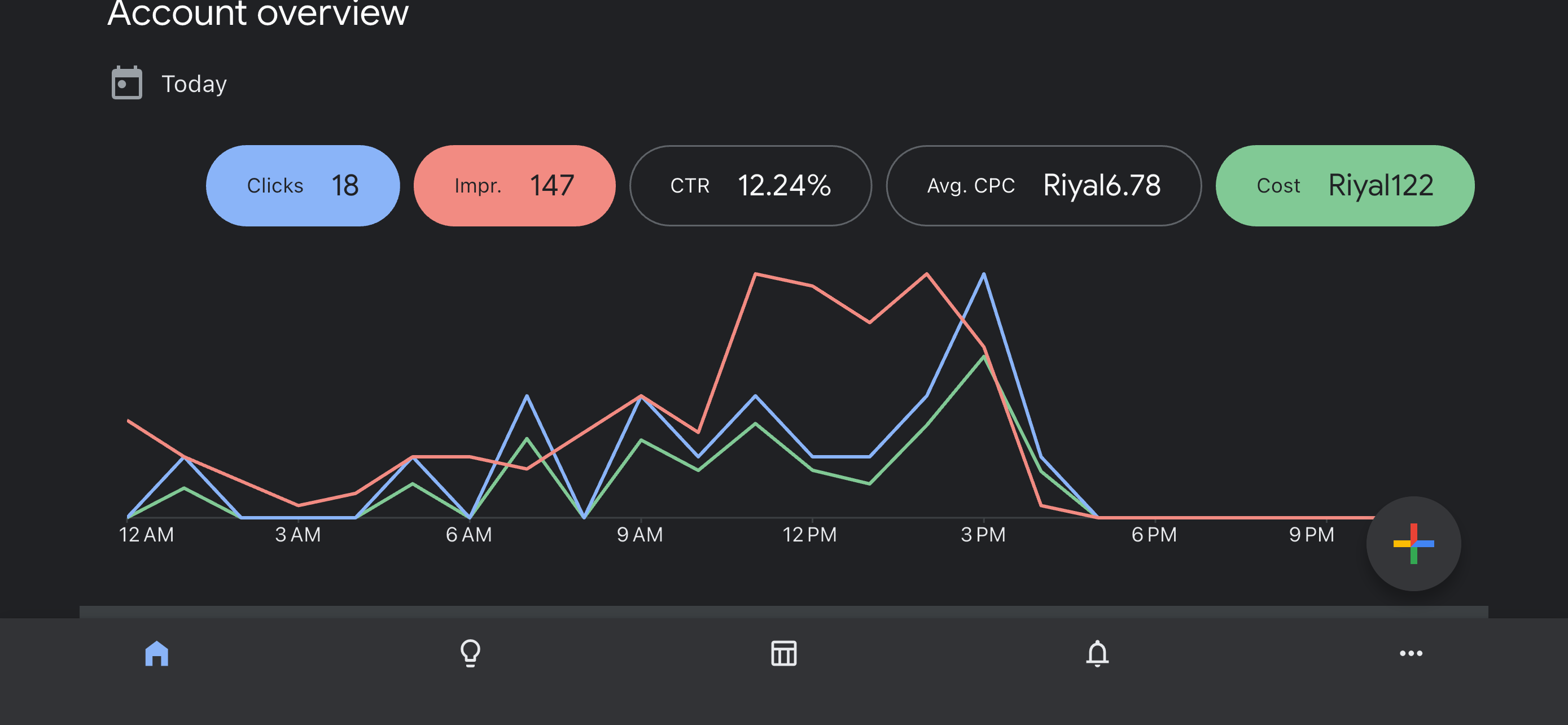Open the bell notifications tab
This screenshot has height=725, width=1568.
coord(1097,654)
